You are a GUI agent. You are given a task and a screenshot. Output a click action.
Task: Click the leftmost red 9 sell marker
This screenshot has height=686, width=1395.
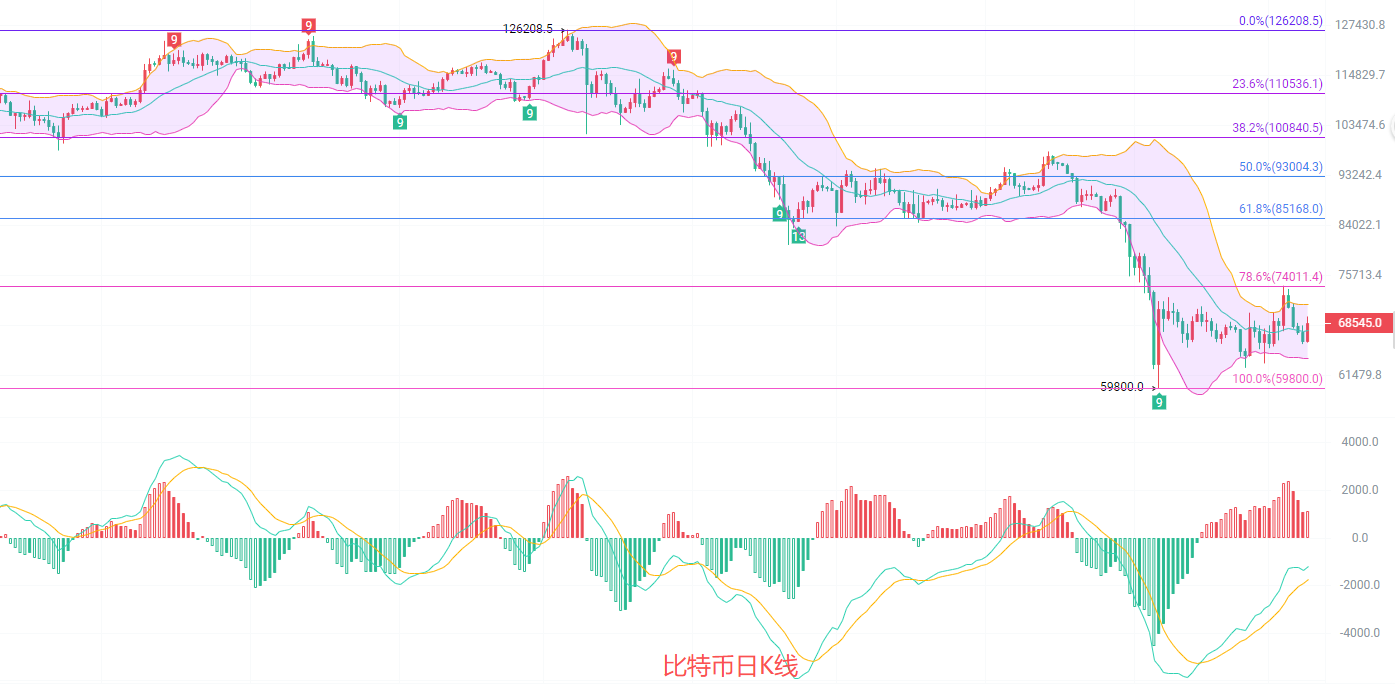coord(174,40)
